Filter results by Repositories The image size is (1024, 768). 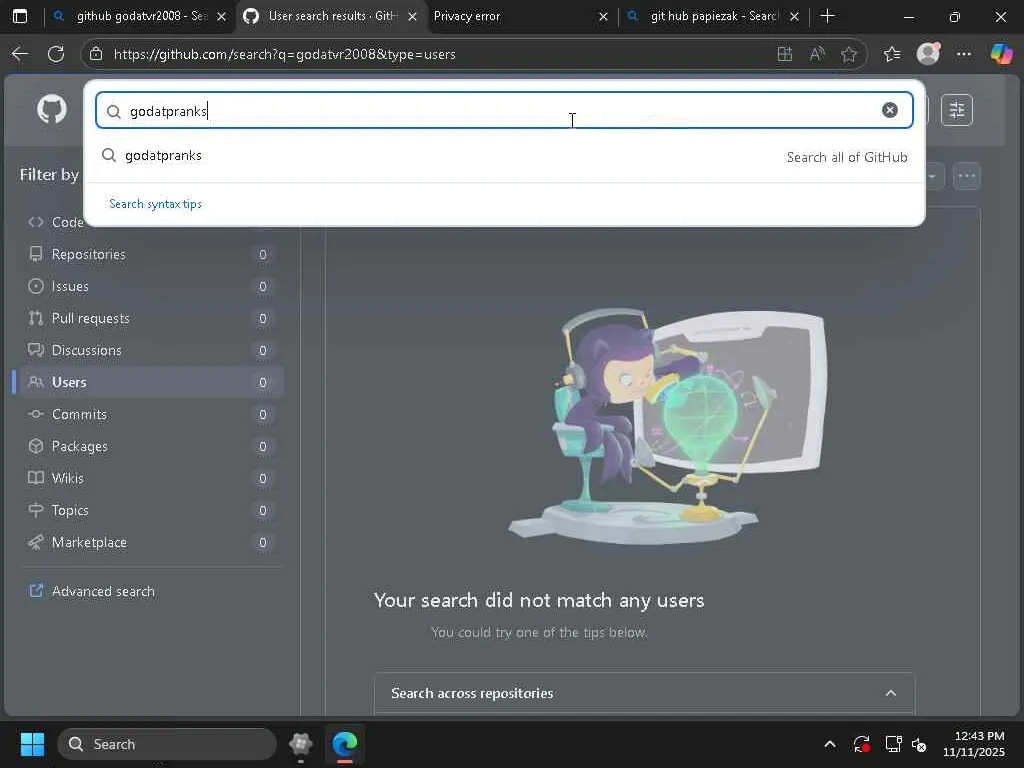pos(150,254)
